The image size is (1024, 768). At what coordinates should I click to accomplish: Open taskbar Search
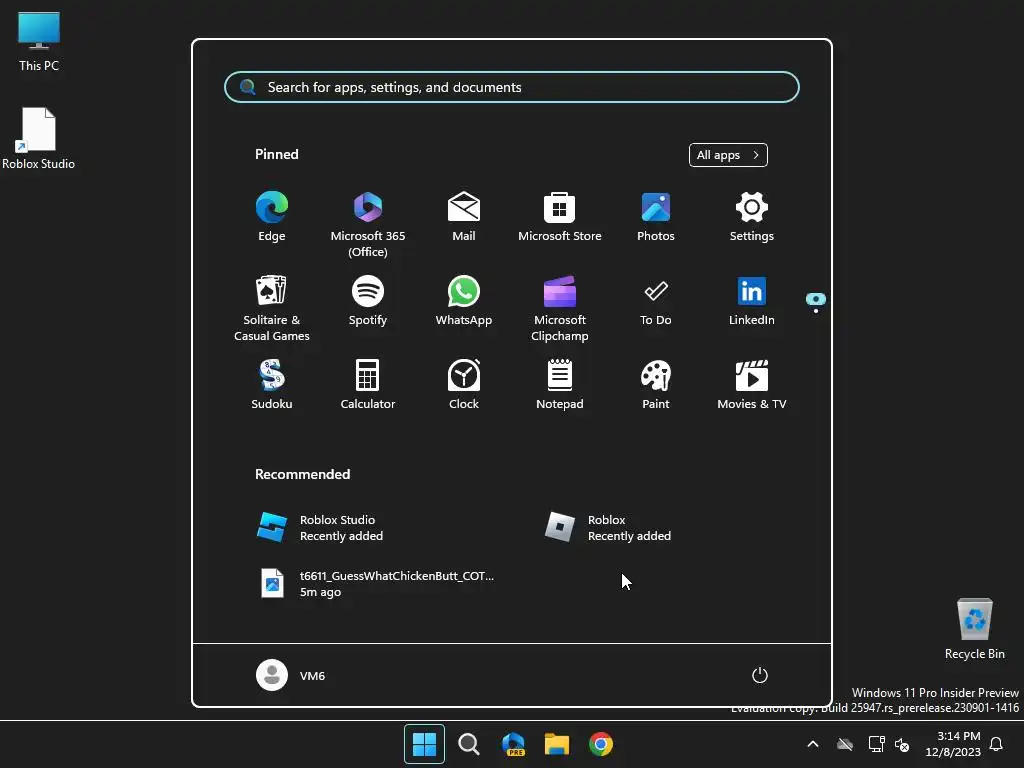pyautogui.click(x=469, y=744)
